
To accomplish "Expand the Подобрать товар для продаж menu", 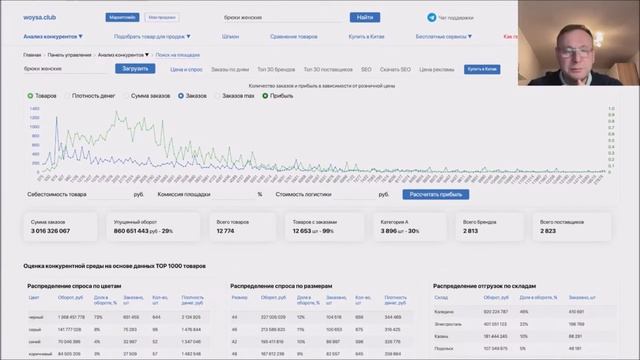I will (152, 37).
